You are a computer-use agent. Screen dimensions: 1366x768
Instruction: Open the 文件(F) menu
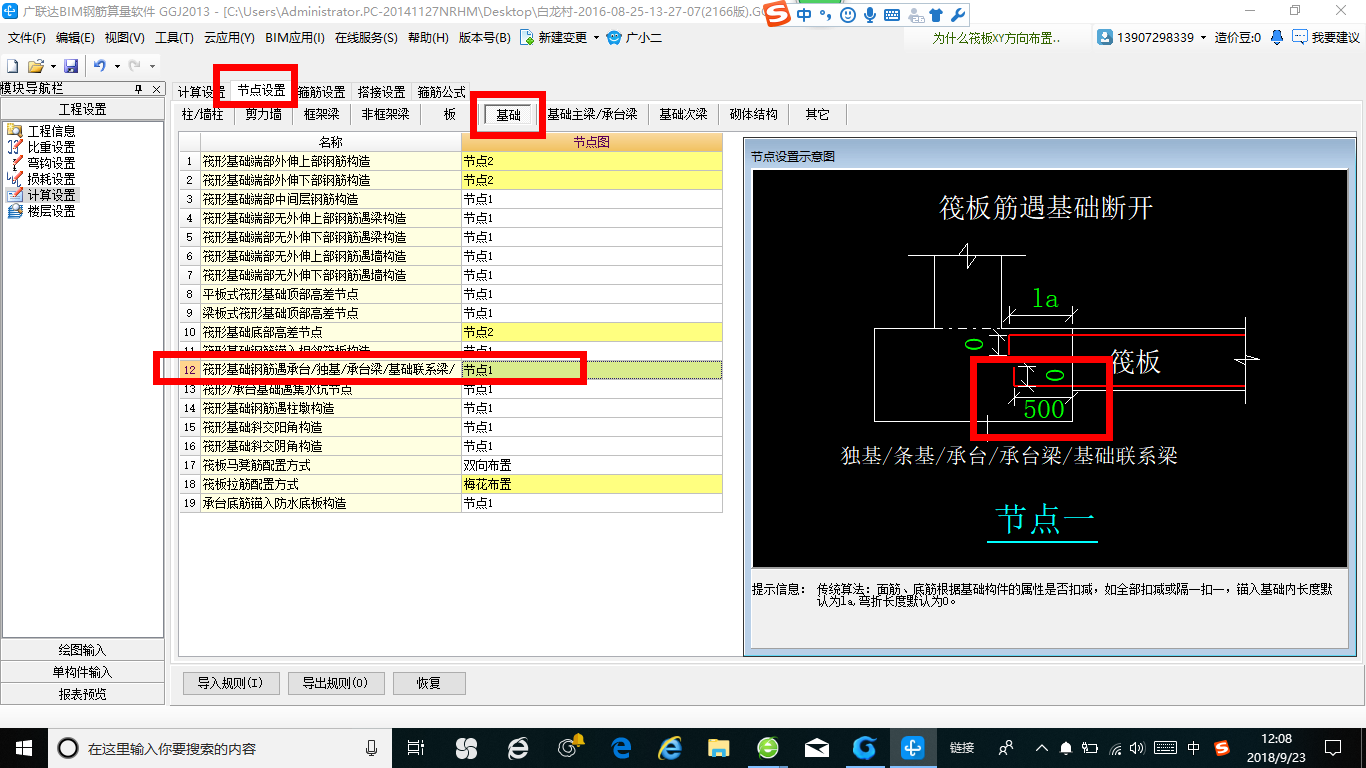point(27,38)
